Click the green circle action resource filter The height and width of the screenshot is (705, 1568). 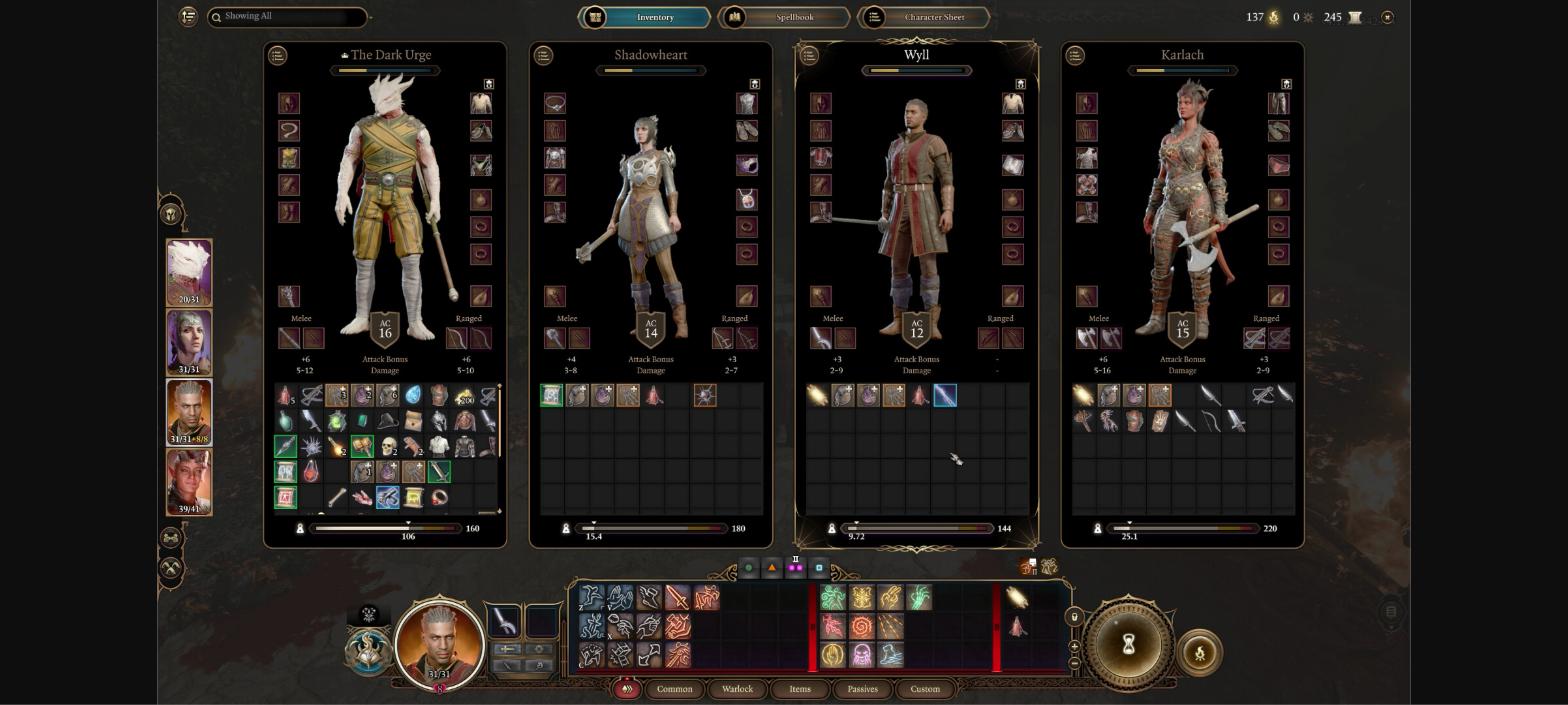[748, 568]
